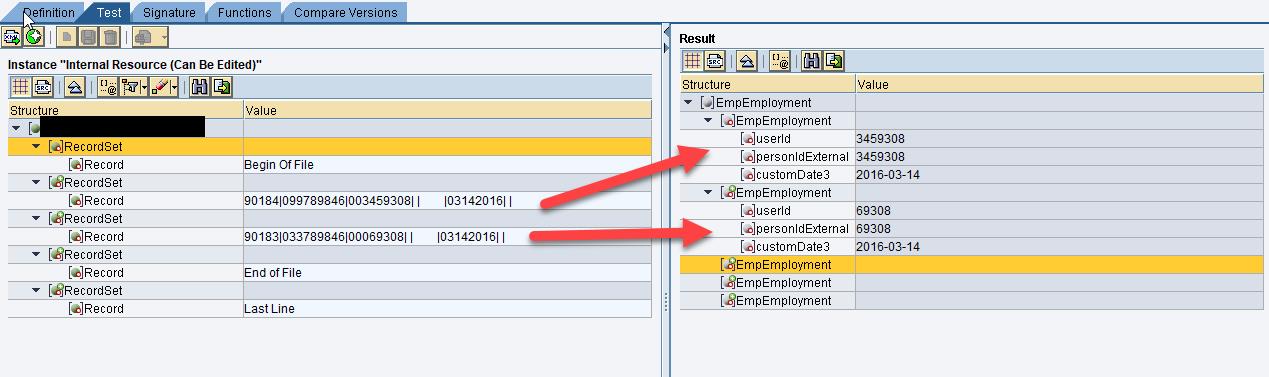
Task: Select Record row with Last Line
Action: point(329,308)
